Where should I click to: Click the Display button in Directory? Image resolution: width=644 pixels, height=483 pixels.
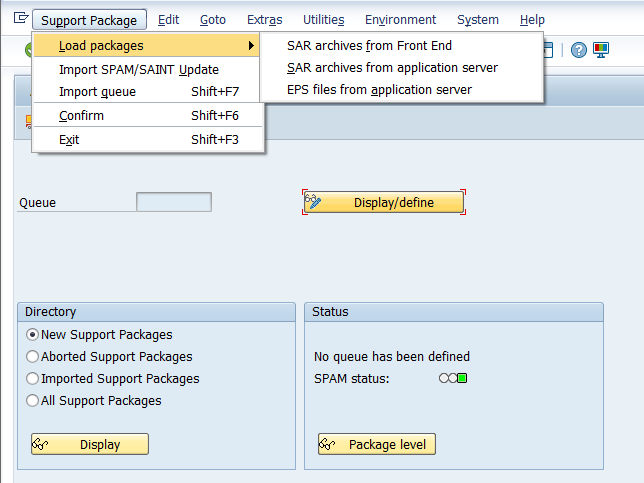(x=90, y=444)
